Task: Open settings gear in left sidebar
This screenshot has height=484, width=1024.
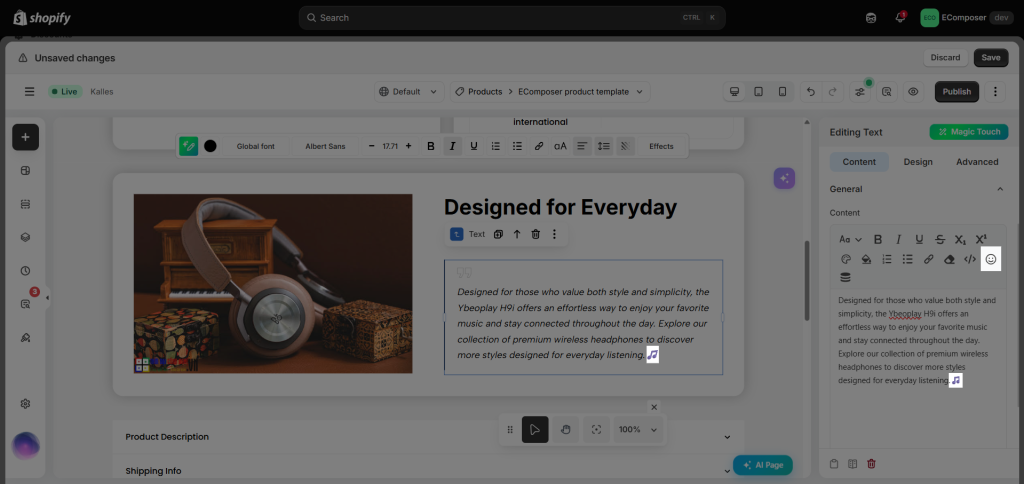Action: 25,404
